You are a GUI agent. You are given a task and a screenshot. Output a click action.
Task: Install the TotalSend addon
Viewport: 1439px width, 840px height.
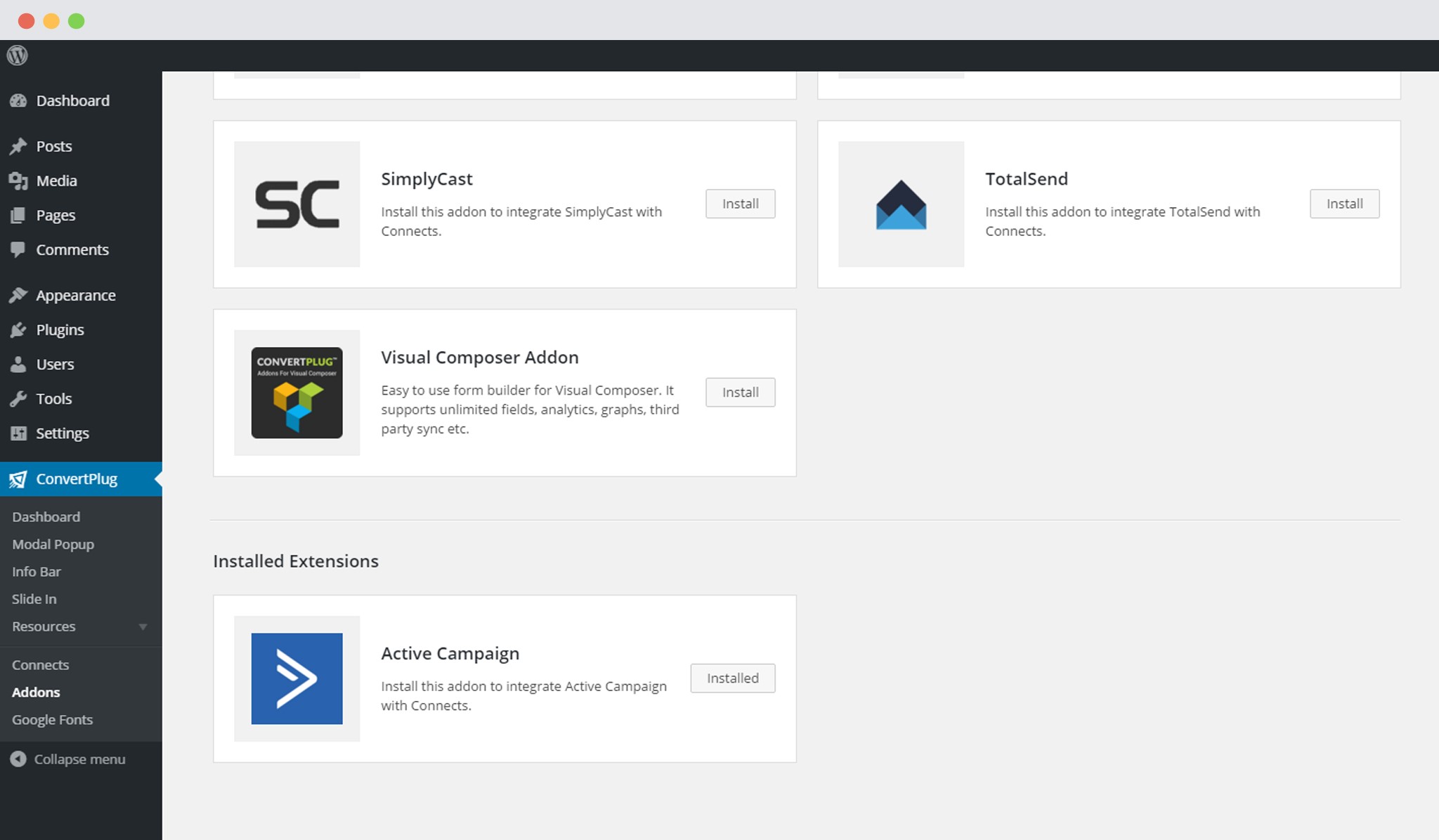pyautogui.click(x=1344, y=203)
